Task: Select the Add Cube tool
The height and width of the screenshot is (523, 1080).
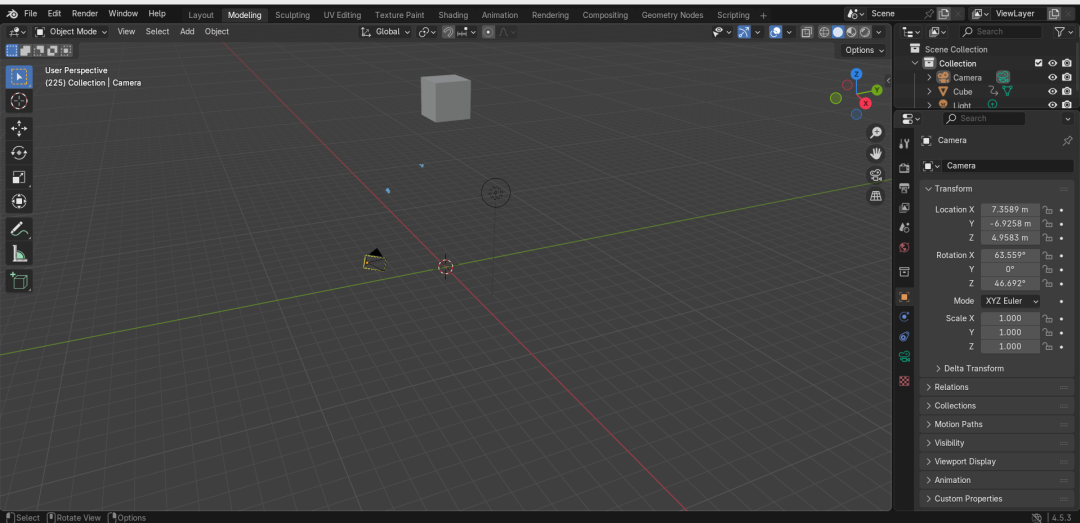Action: 19,280
